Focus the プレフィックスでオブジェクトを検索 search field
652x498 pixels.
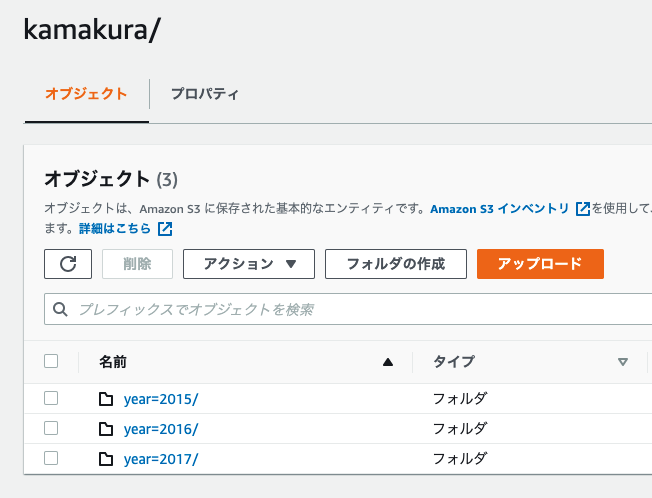[348, 309]
